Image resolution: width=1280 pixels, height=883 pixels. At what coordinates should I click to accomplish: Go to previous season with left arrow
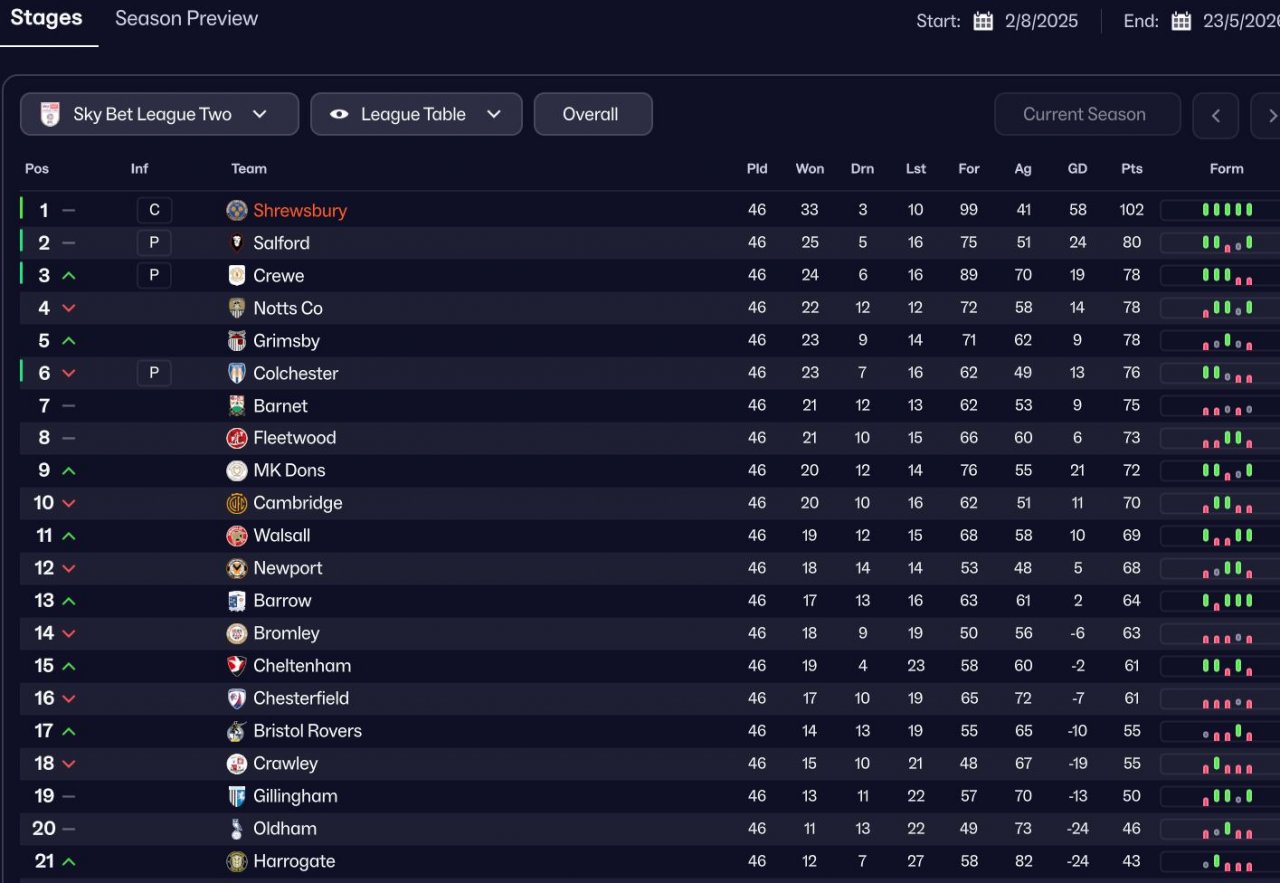click(x=1216, y=115)
